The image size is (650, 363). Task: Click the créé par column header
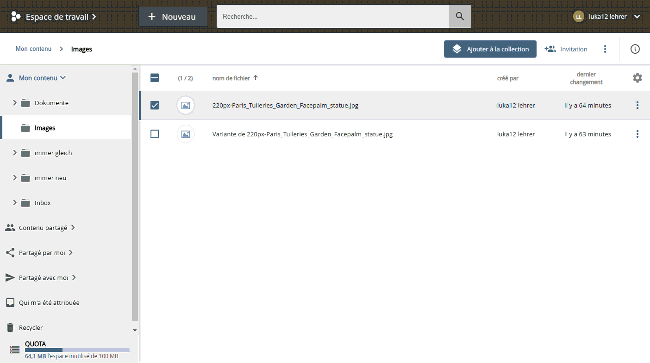(507, 78)
